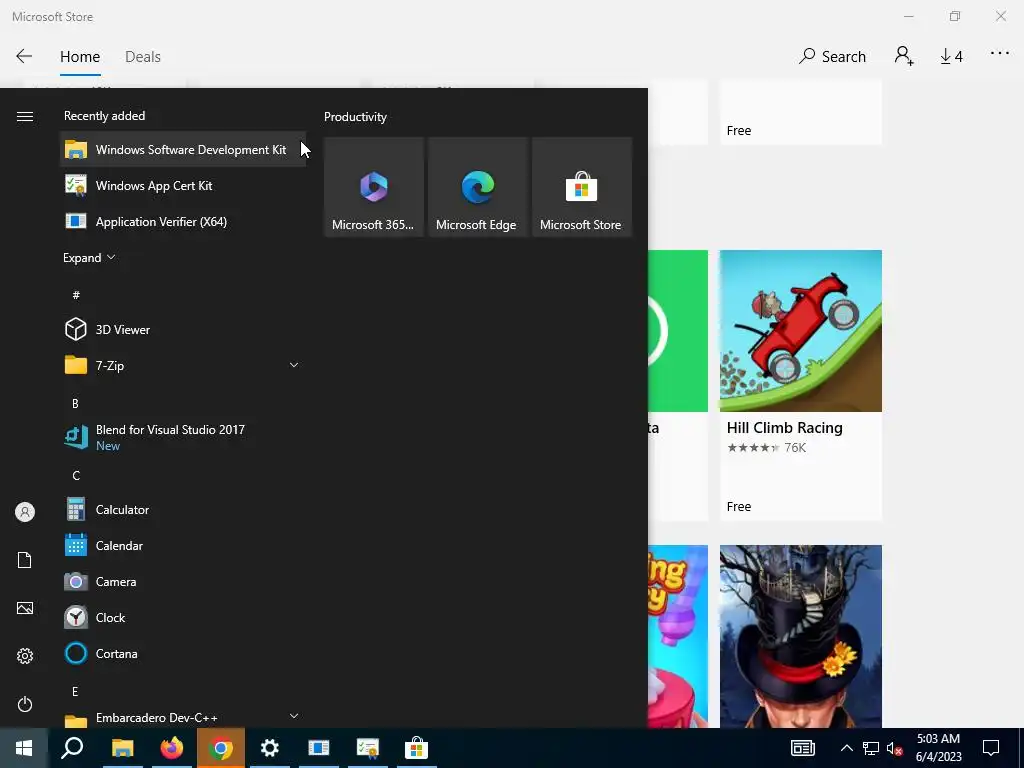This screenshot has width=1024, height=768.
Task: Open the Microsoft Edge tile
Action: [x=477, y=187]
